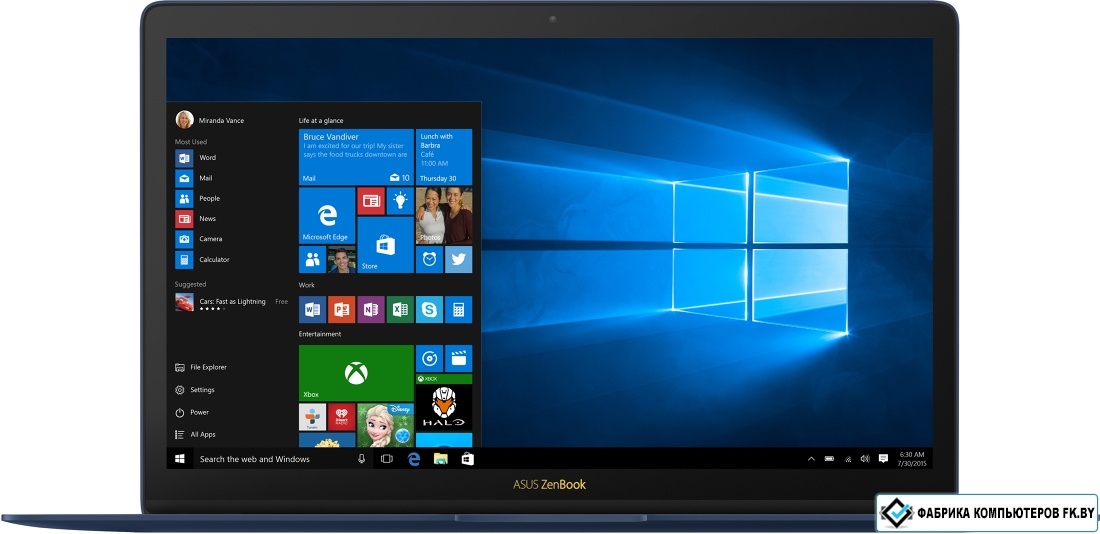The height and width of the screenshot is (534, 1100).
Task: Open the Mail live tile from Bruce Vandiver
Action: click(x=356, y=156)
